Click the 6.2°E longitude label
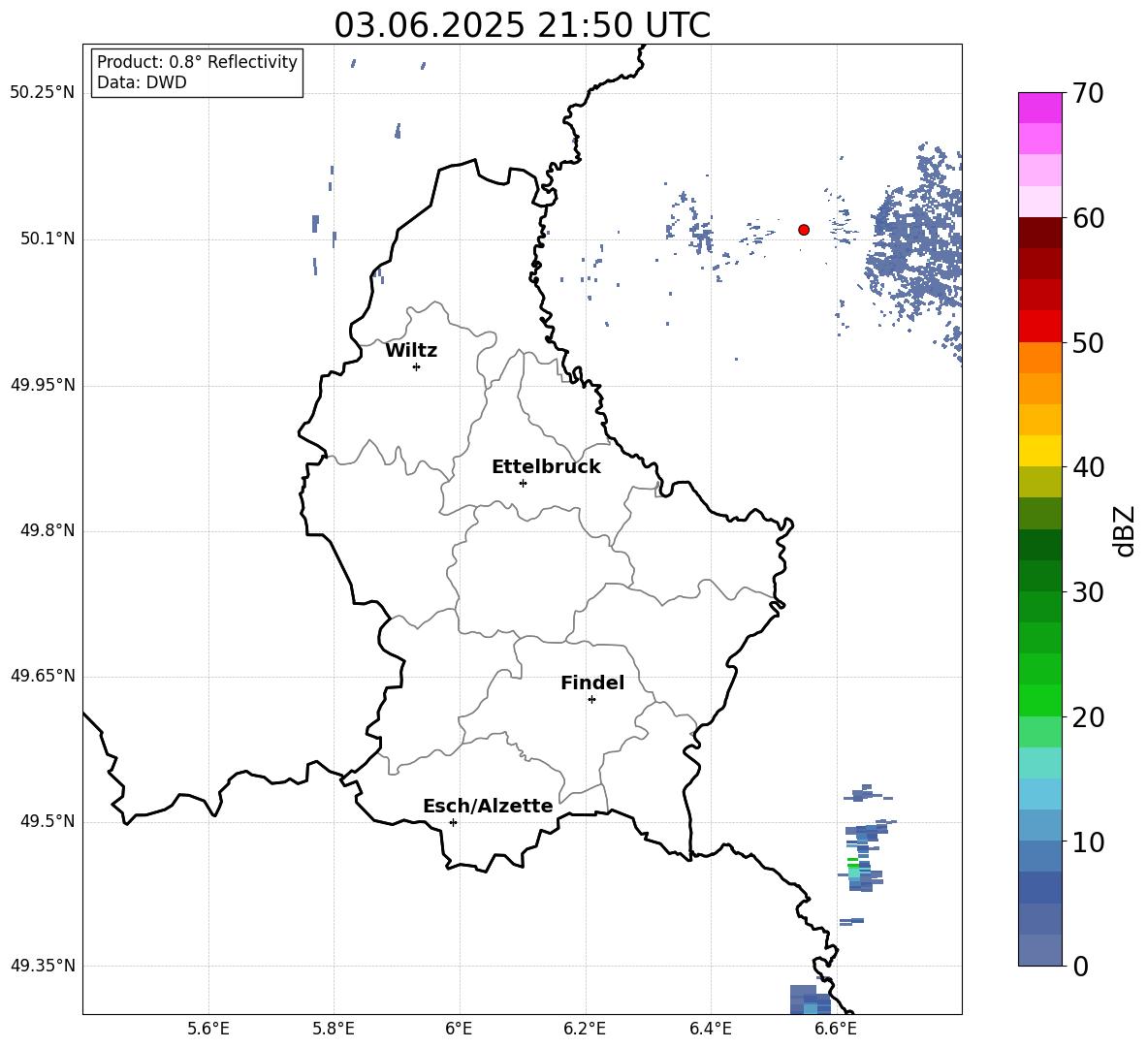This screenshot has width=1148, height=1048. point(585,1029)
